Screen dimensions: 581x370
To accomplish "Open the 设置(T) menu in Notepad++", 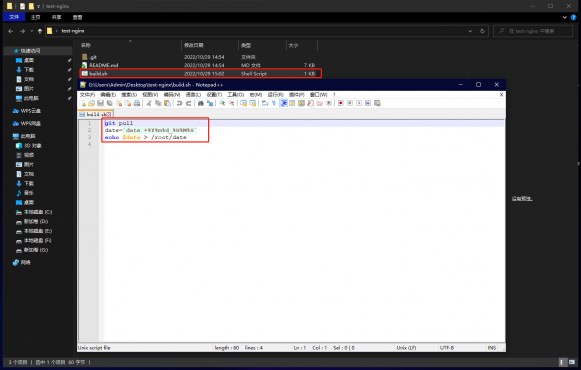I will pyautogui.click(x=214, y=95).
